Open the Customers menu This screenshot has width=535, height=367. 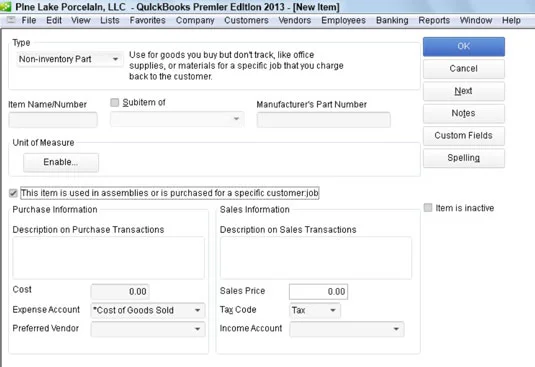point(246,20)
